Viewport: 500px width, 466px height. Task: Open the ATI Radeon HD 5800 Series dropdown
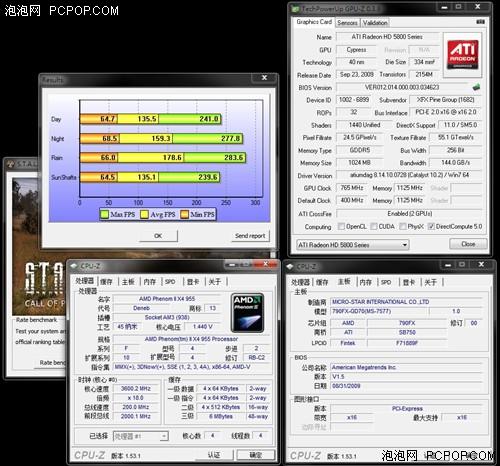point(352,245)
